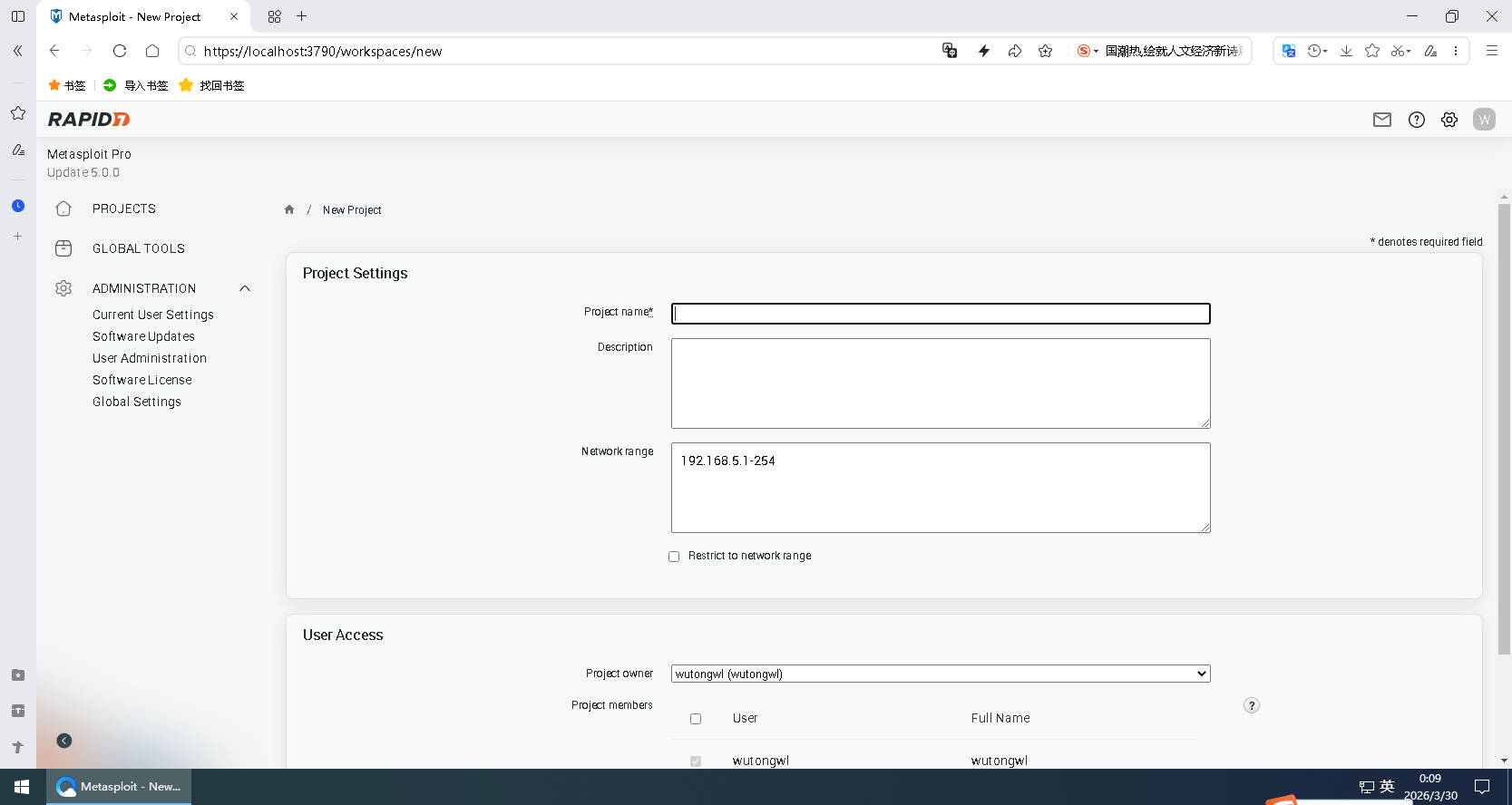Toggle the select-all users checkbox
The width and height of the screenshot is (1512, 805).
pos(696,719)
